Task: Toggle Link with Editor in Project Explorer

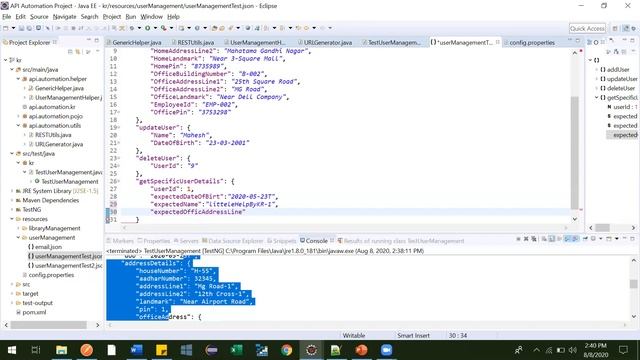Action: pyautogui.click(x=78, y=52)
